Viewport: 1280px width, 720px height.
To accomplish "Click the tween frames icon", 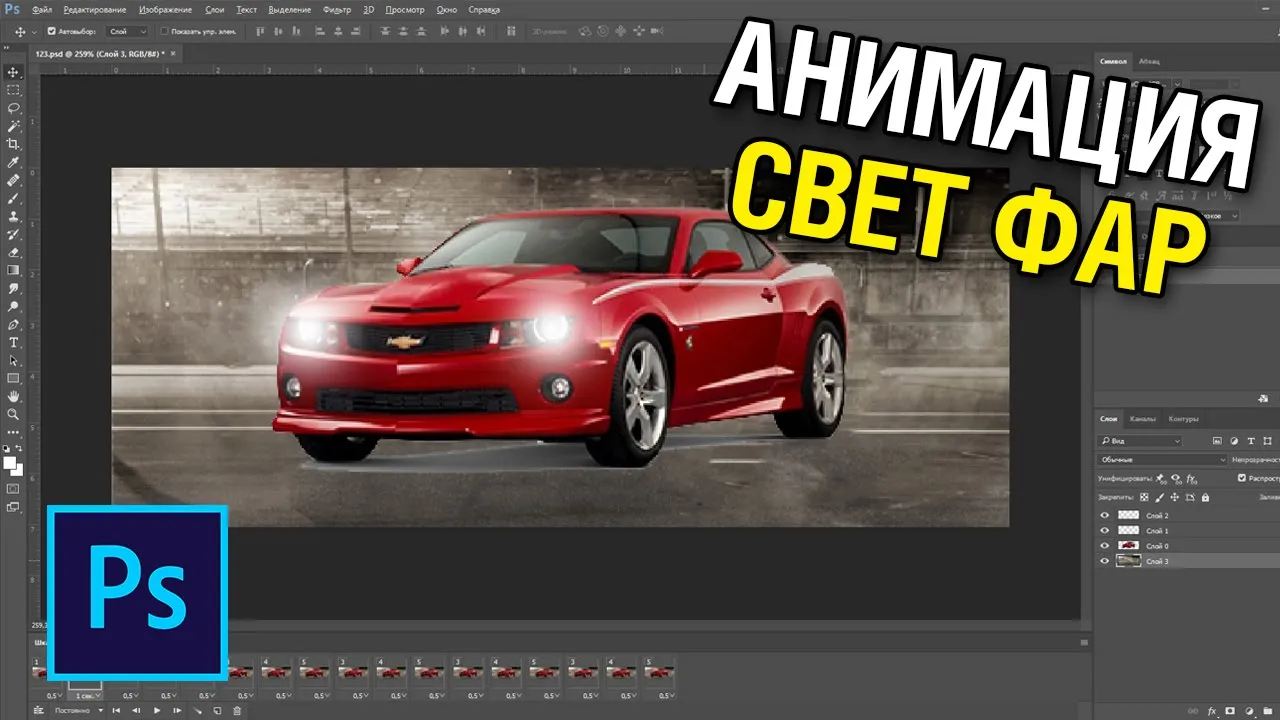I will tap(198, 710).
